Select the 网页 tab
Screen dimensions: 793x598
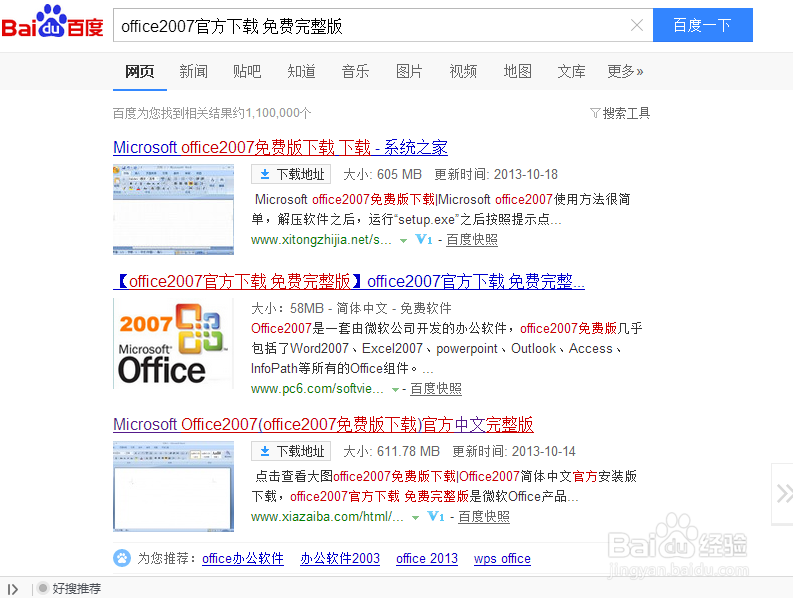tap(140, 71)
